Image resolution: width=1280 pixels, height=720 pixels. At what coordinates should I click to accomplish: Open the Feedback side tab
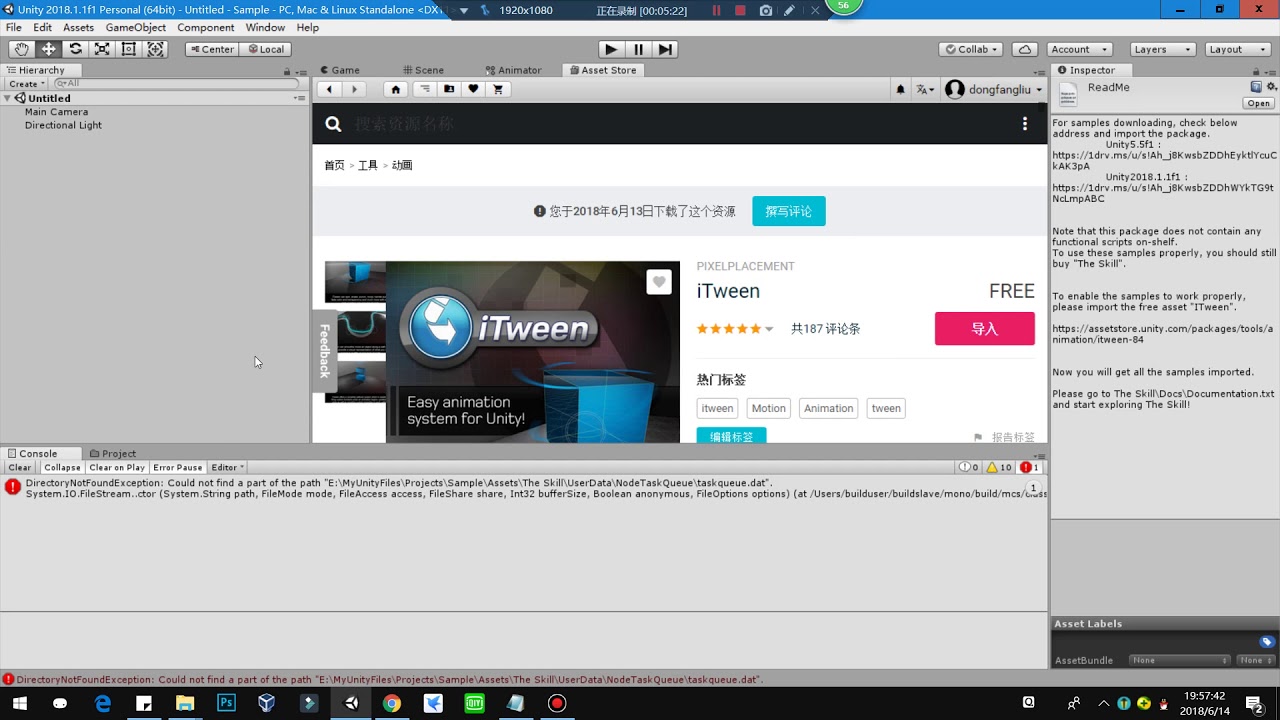point(324,351)
